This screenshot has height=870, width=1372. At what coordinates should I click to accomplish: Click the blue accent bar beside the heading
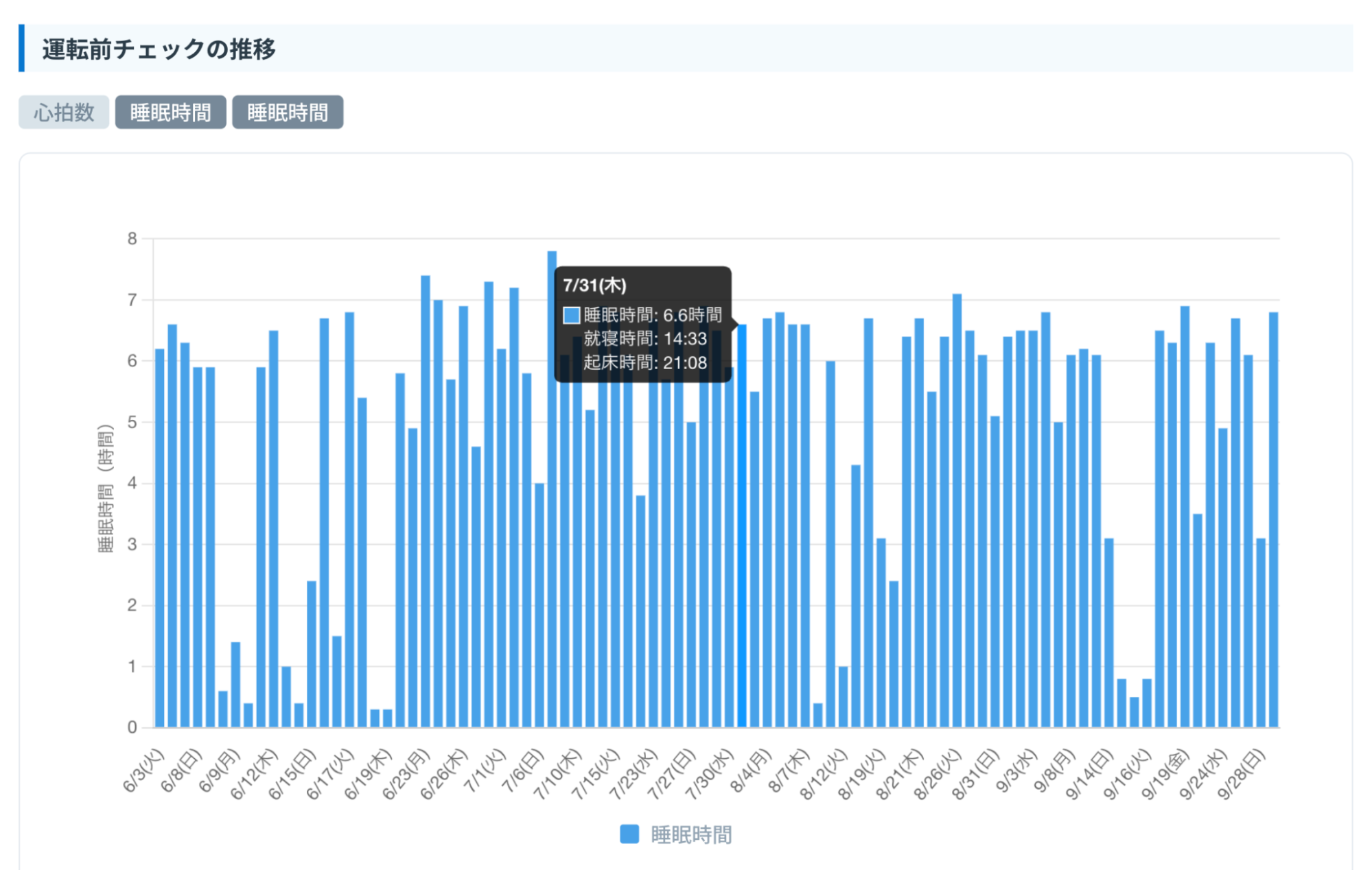[x=21, y=48]
